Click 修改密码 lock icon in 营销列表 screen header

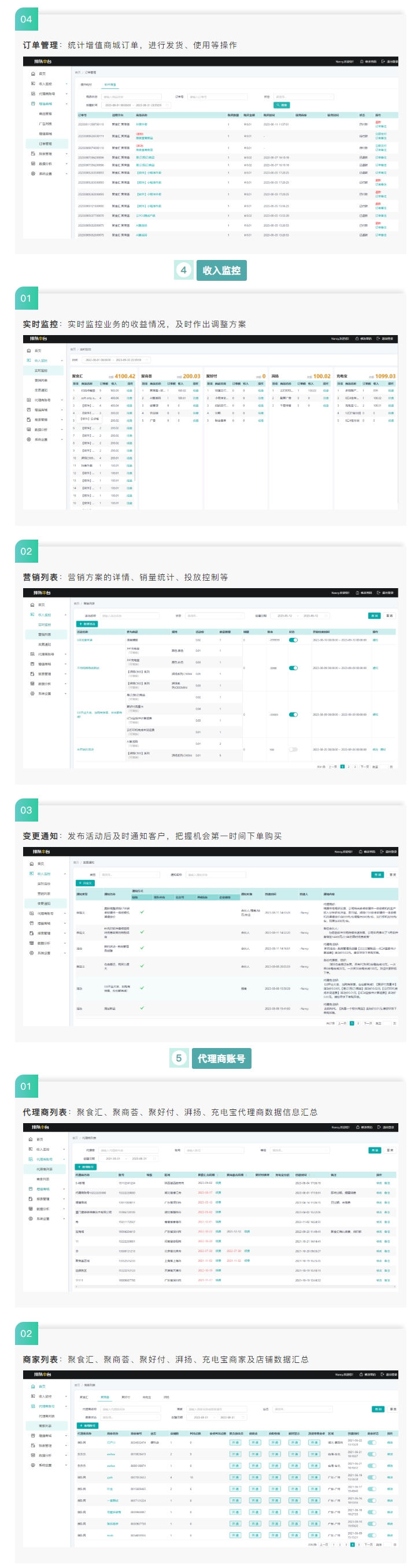pyautogui.click(x=358, y=592)
